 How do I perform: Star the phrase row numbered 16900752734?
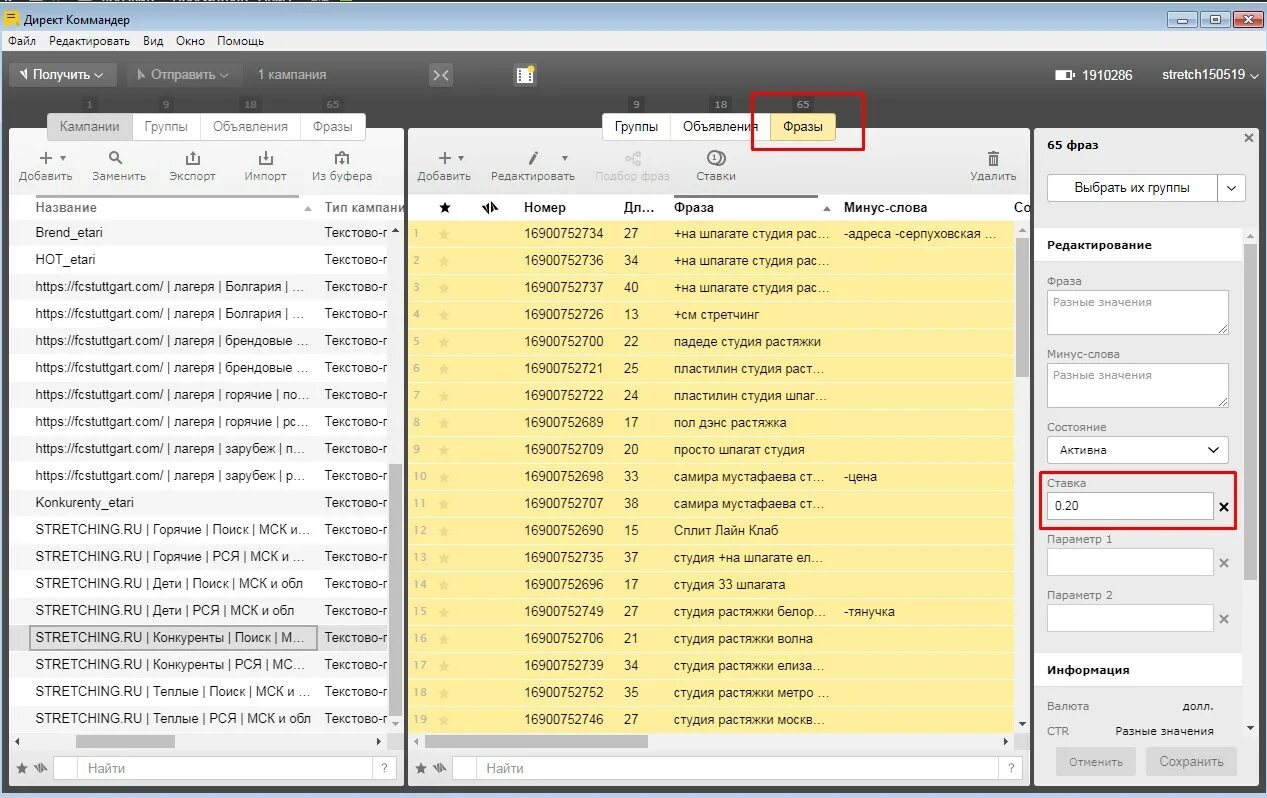point(445,234)
